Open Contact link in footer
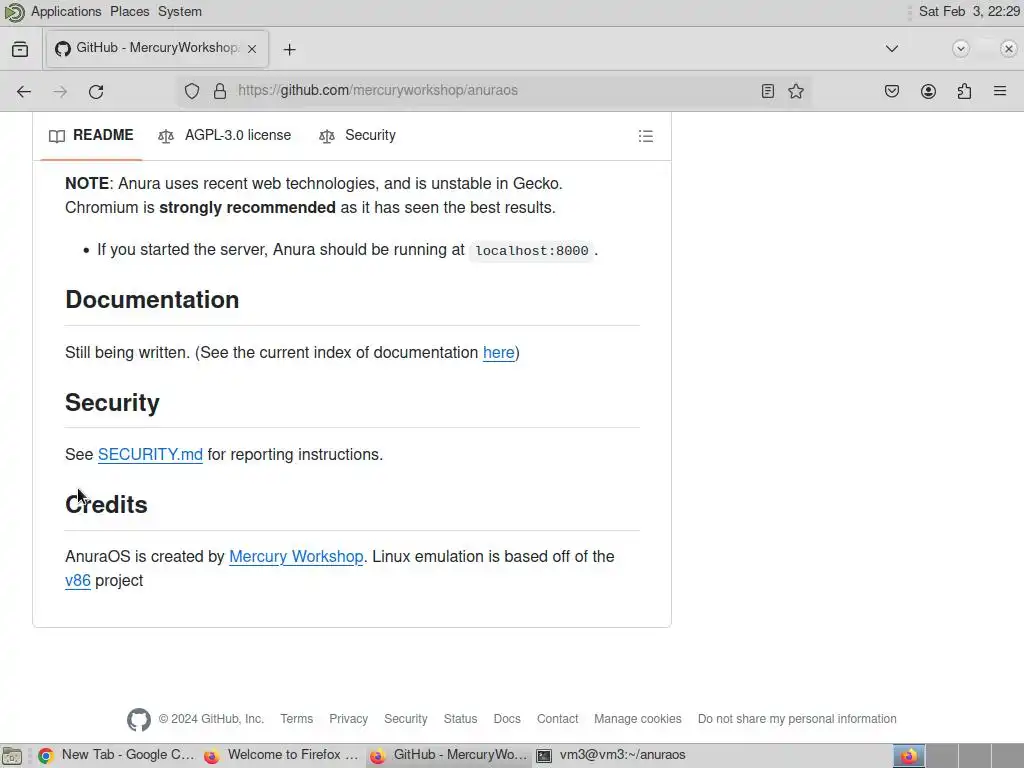The width and height of the screenshot is (1024, 768). pyautogui.click(x=557, y=719)
